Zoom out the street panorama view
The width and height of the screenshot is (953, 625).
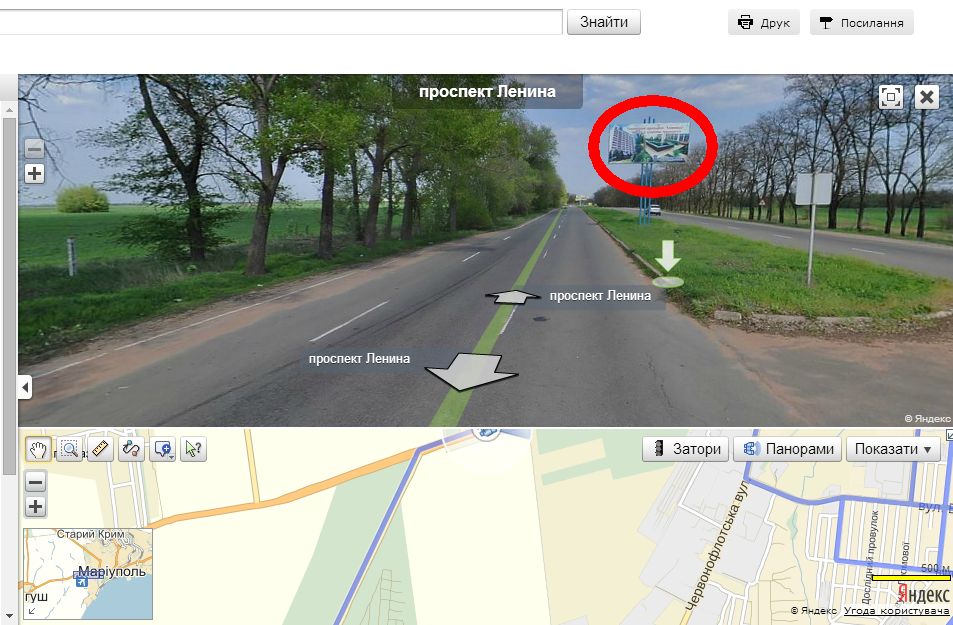(x=34, y=149)
